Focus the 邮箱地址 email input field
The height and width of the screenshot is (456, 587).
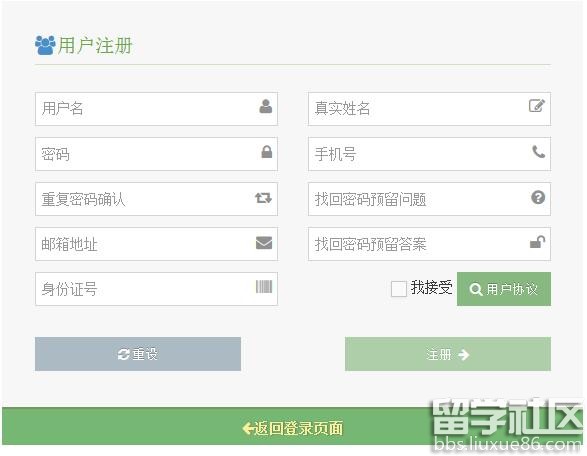156,244
